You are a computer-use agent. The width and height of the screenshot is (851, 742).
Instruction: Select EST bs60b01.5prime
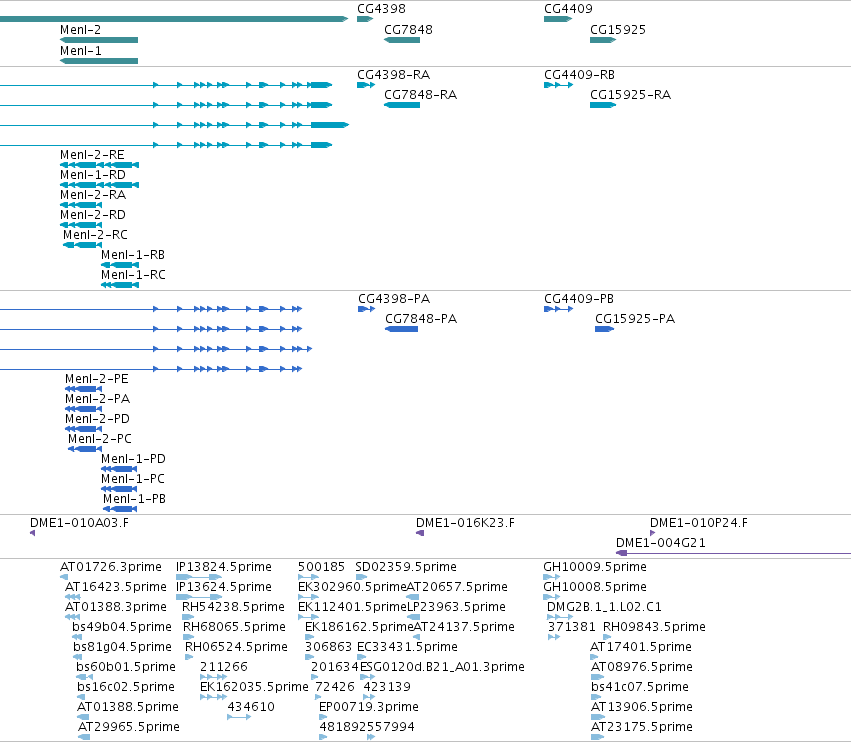coord(84,677)
